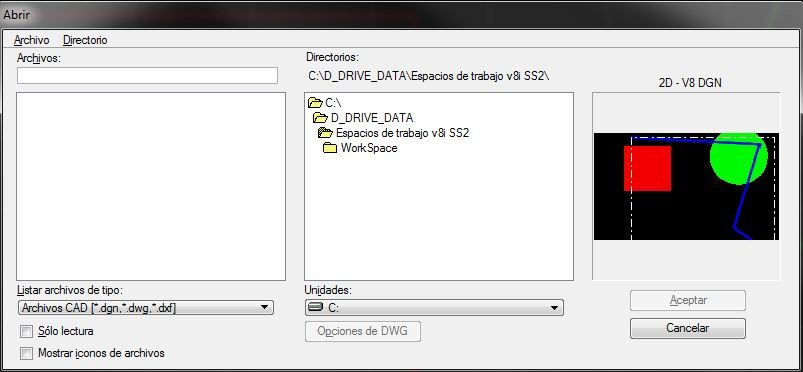The height and width of the screenshot is (372, 803).
Task: Click the green circle in DGN preview
Action: click(738, 158)
